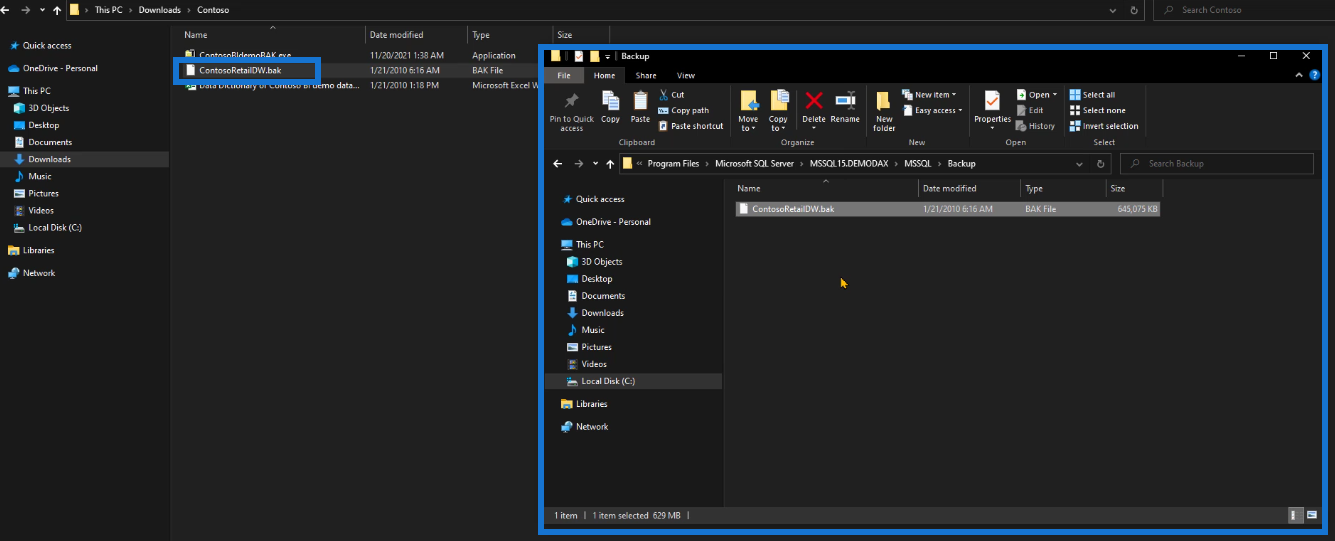
Task: Click Program Files in the breadcrumb path
Action: [x=673, y=164]
